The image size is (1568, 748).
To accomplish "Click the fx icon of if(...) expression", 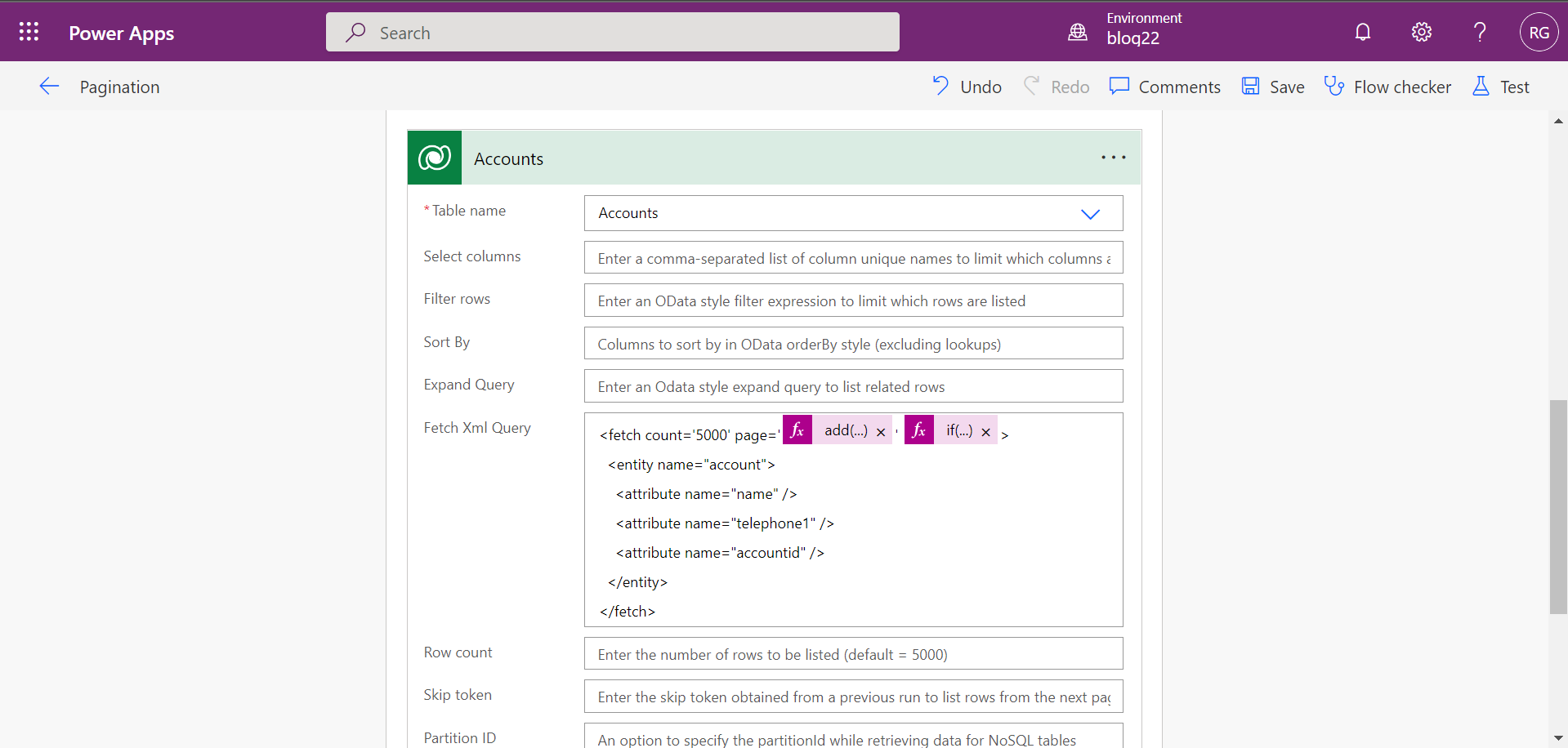I will 919,430.
